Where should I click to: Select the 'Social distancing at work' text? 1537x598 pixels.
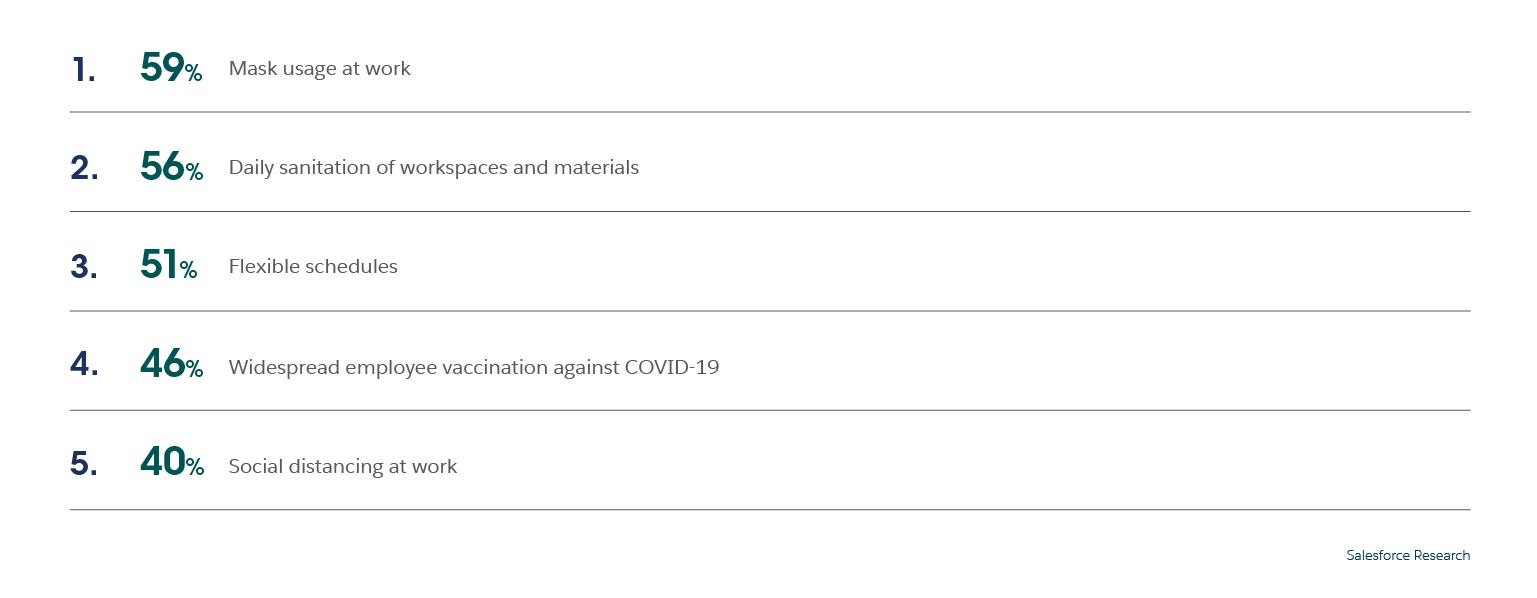point(342,466)
